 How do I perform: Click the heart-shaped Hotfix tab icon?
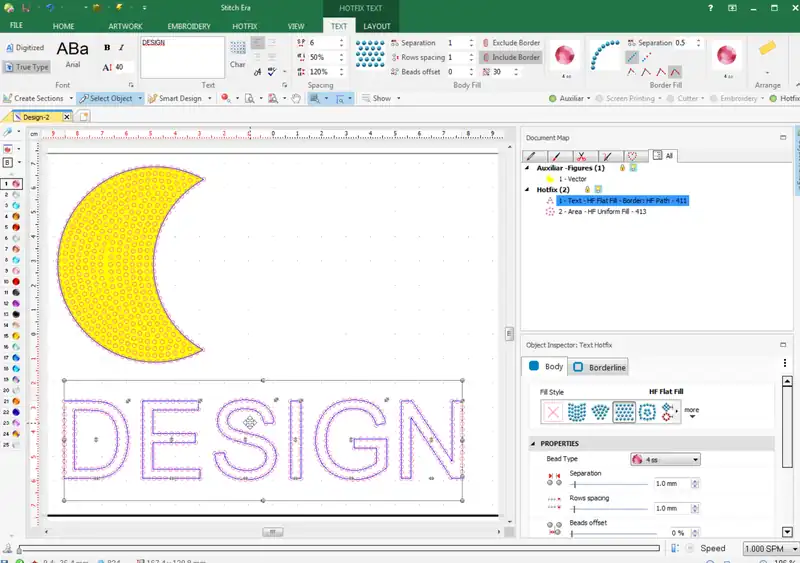point(631,156)
